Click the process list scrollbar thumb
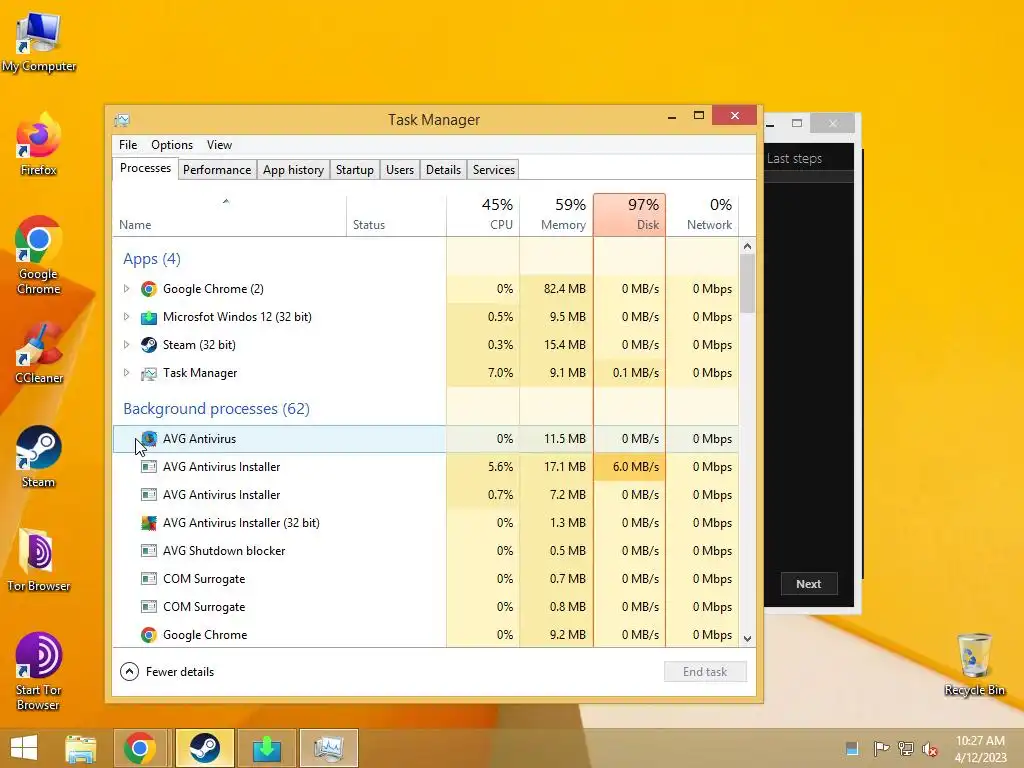The width and height of the screenshot is (1024, 768). coord(748,283)
